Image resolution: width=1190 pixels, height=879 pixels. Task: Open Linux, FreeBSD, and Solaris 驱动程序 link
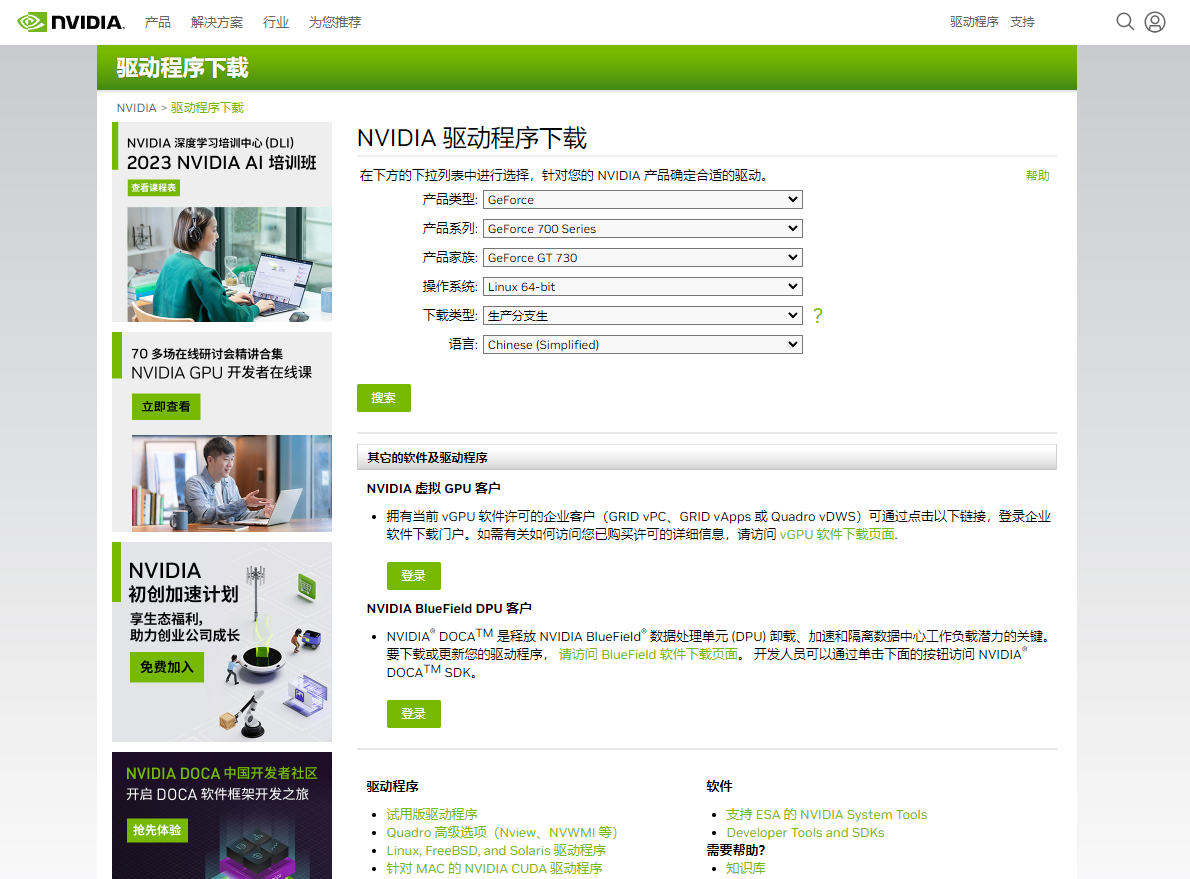[496, 851]
